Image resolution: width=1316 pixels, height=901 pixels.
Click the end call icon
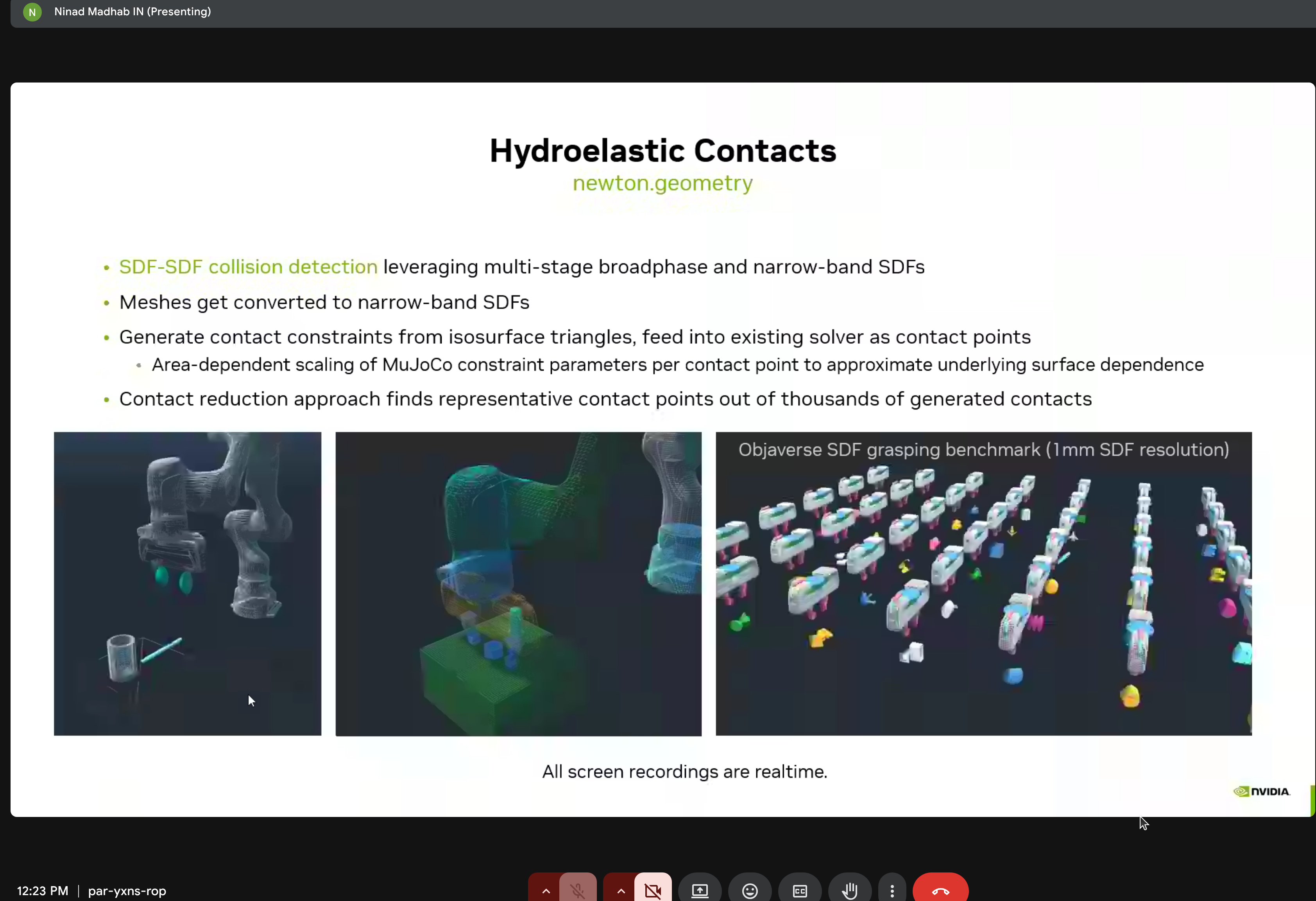(940, 890)
